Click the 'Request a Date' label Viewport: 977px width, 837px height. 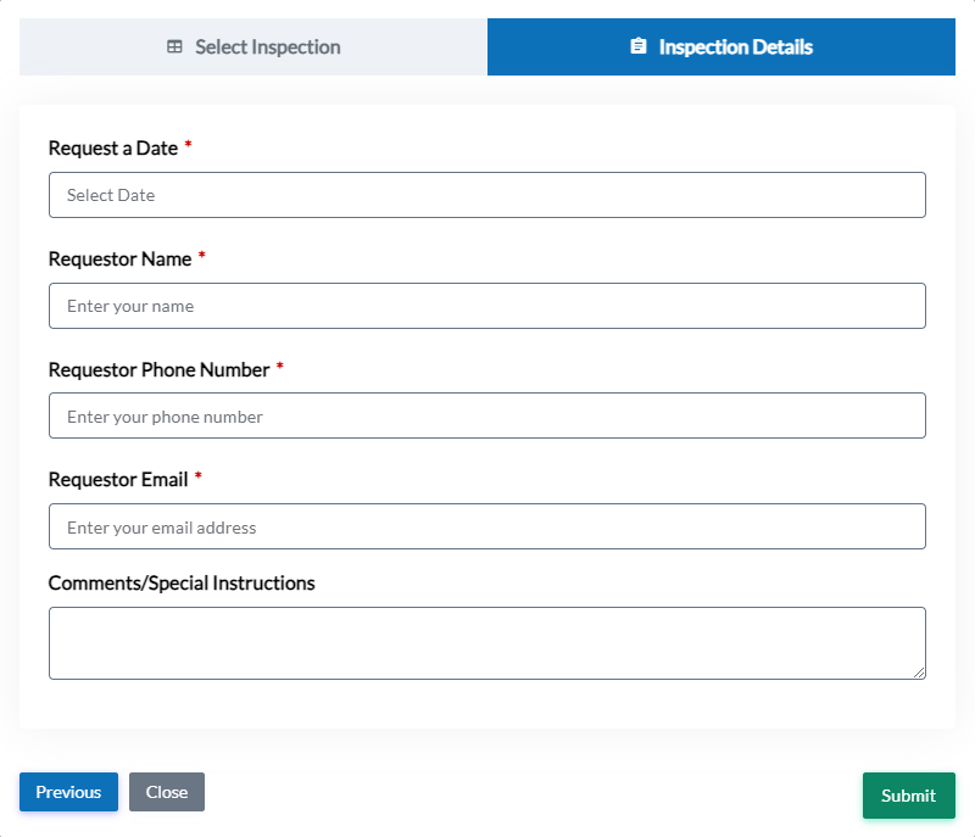(113, 149)
